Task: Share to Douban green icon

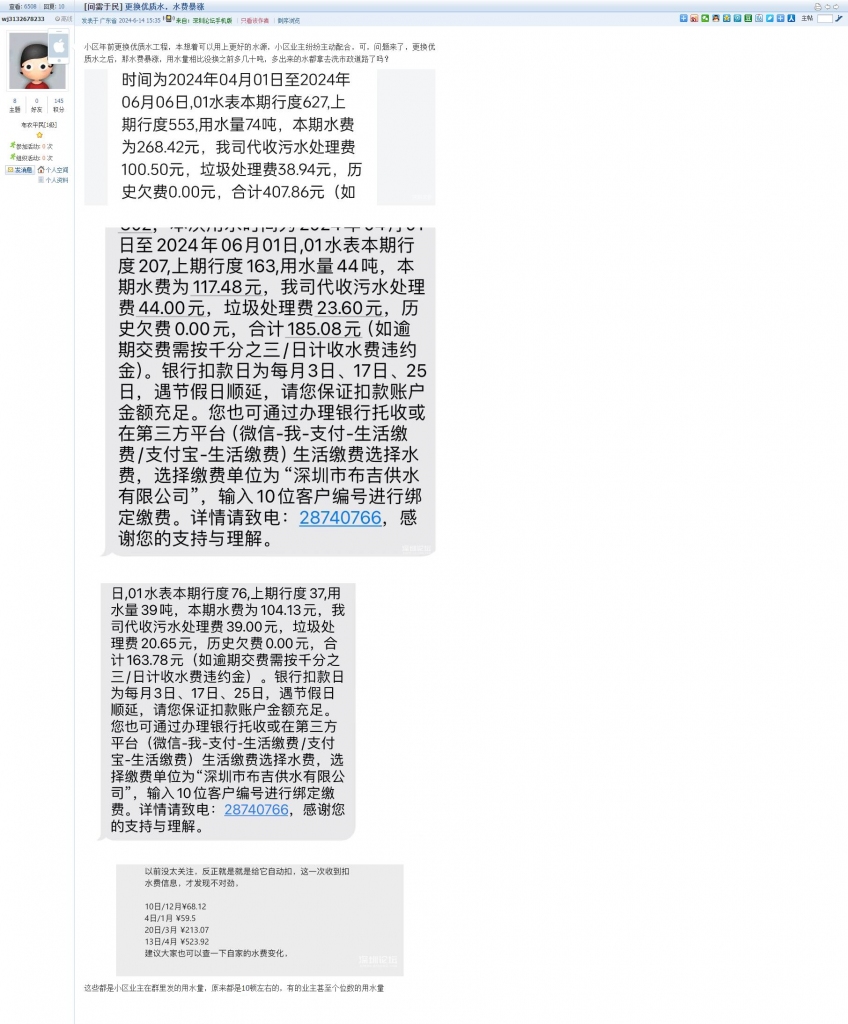Action: (748, 18)
